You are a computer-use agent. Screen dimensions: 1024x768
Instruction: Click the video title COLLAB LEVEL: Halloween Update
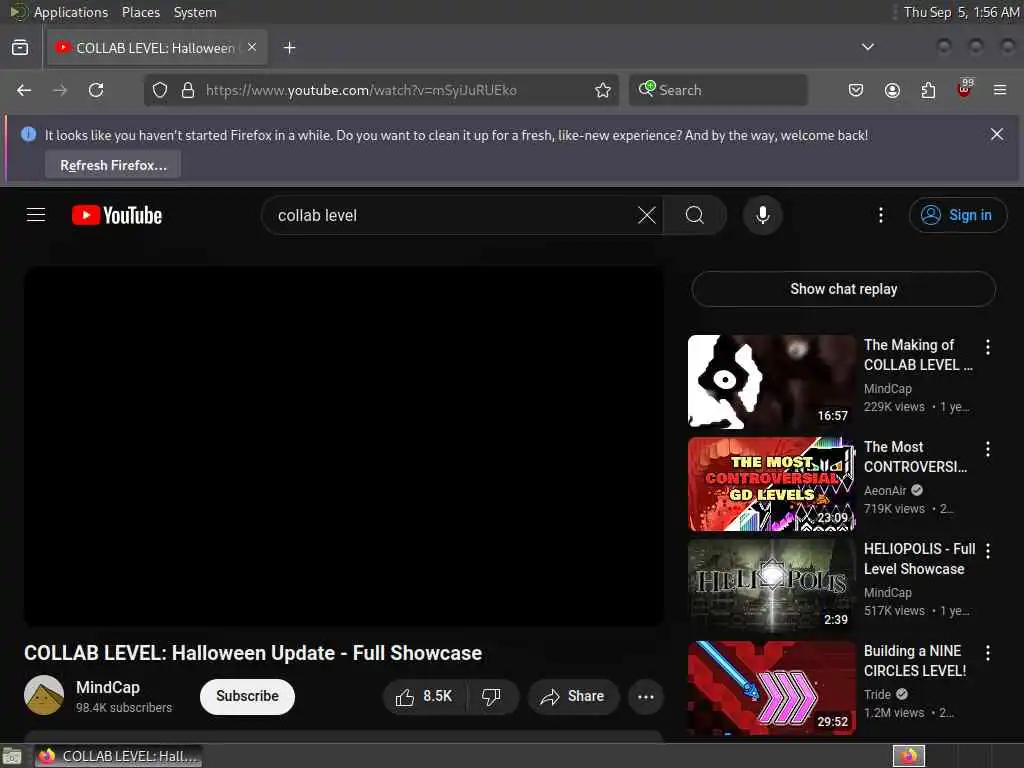coord(253,653)
